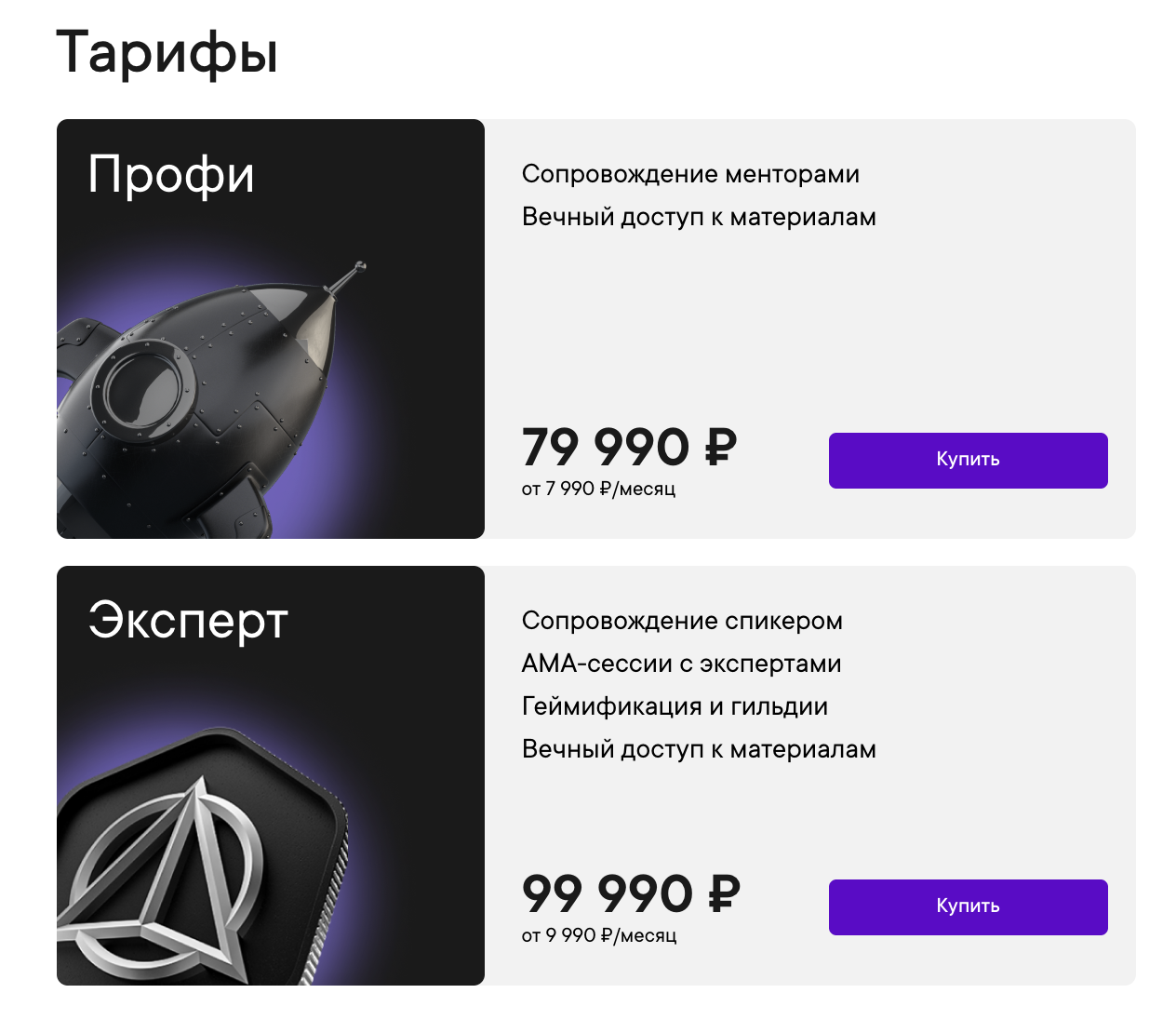Click the Профи tariff title
Screen dimensions: 1176x1020
pyautogui.click(x=171, y=175)
